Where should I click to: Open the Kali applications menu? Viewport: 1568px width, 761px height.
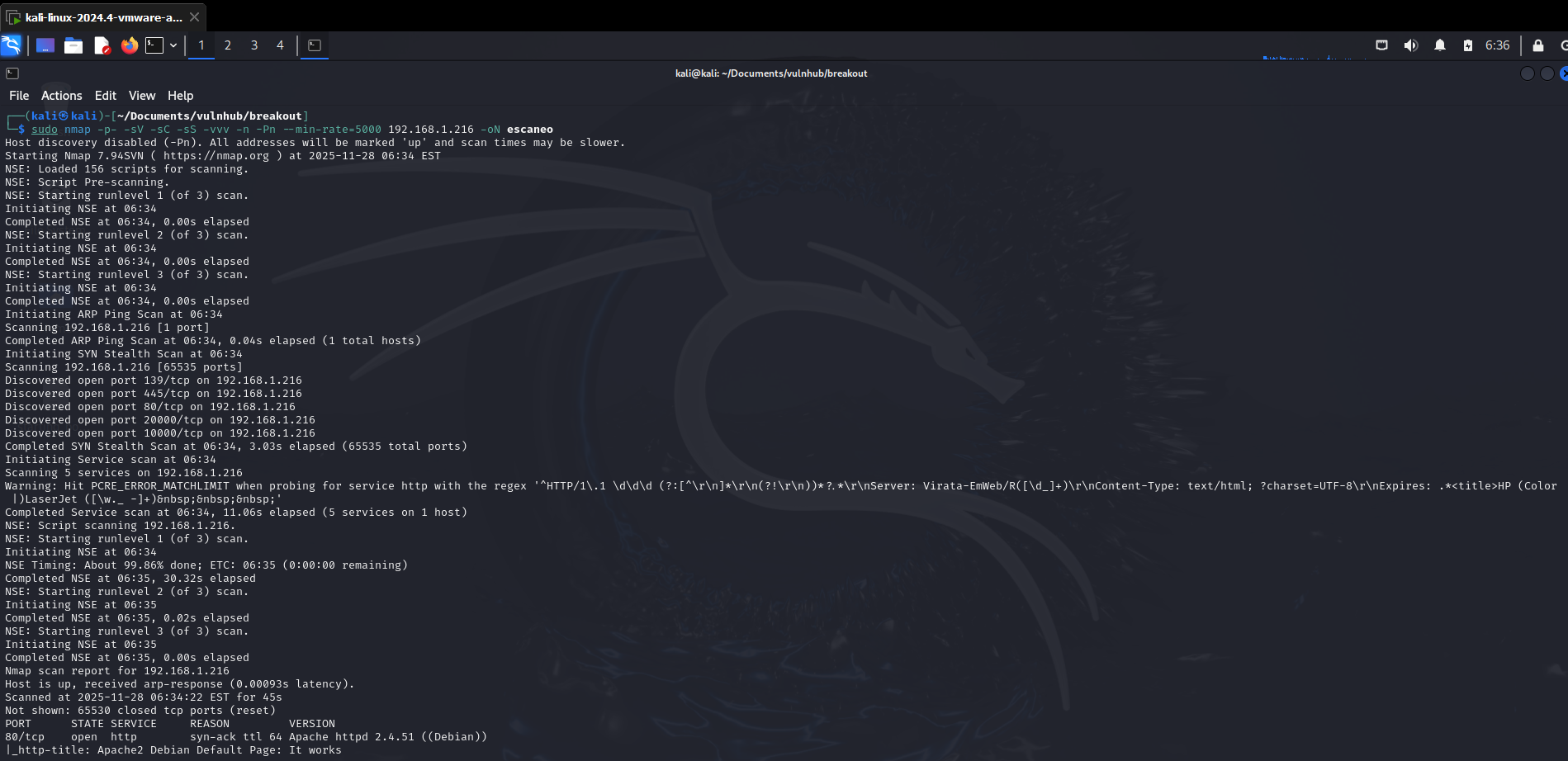tap(11, 45)
